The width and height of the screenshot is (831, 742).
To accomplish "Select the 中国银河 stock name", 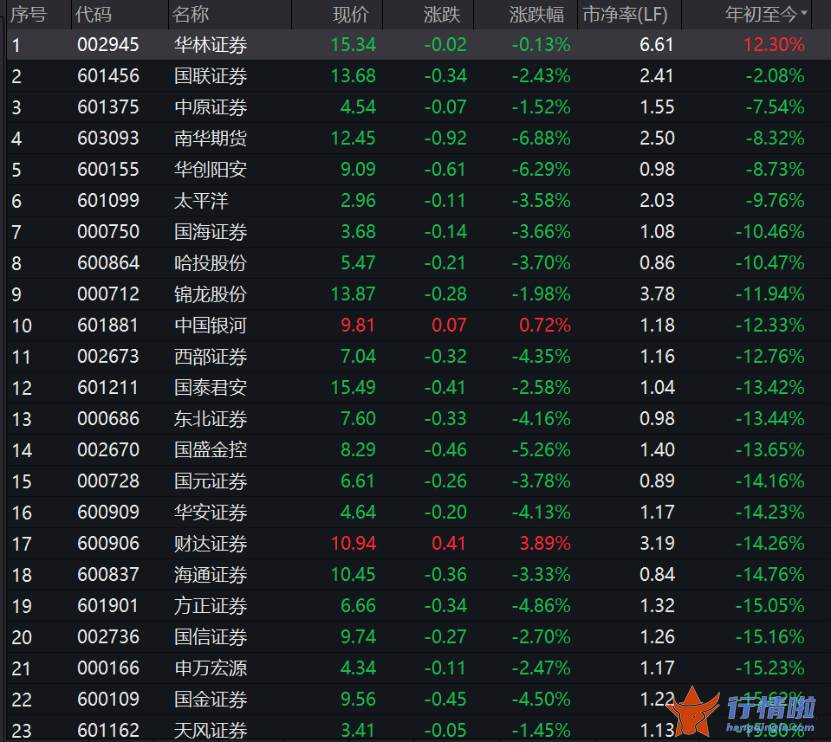I will pyautogui.click(x=210, y=325).
